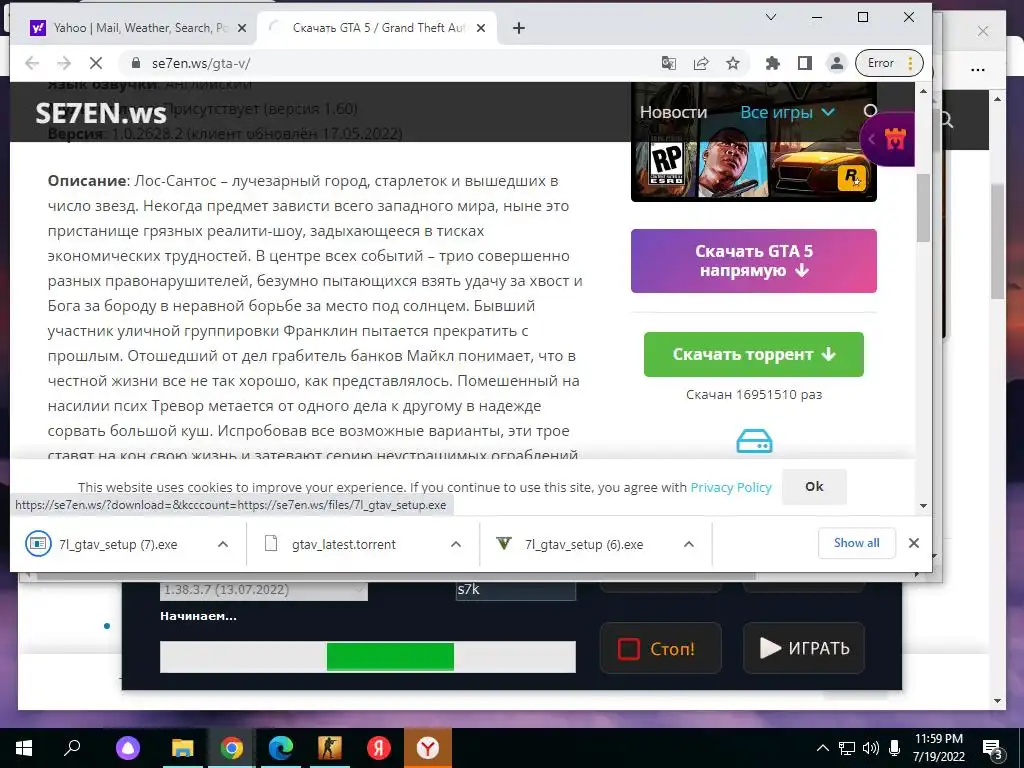Viewport: 1024px width, 768px height.
Task: Open Windows taskbar search
Action: [72, 748]
